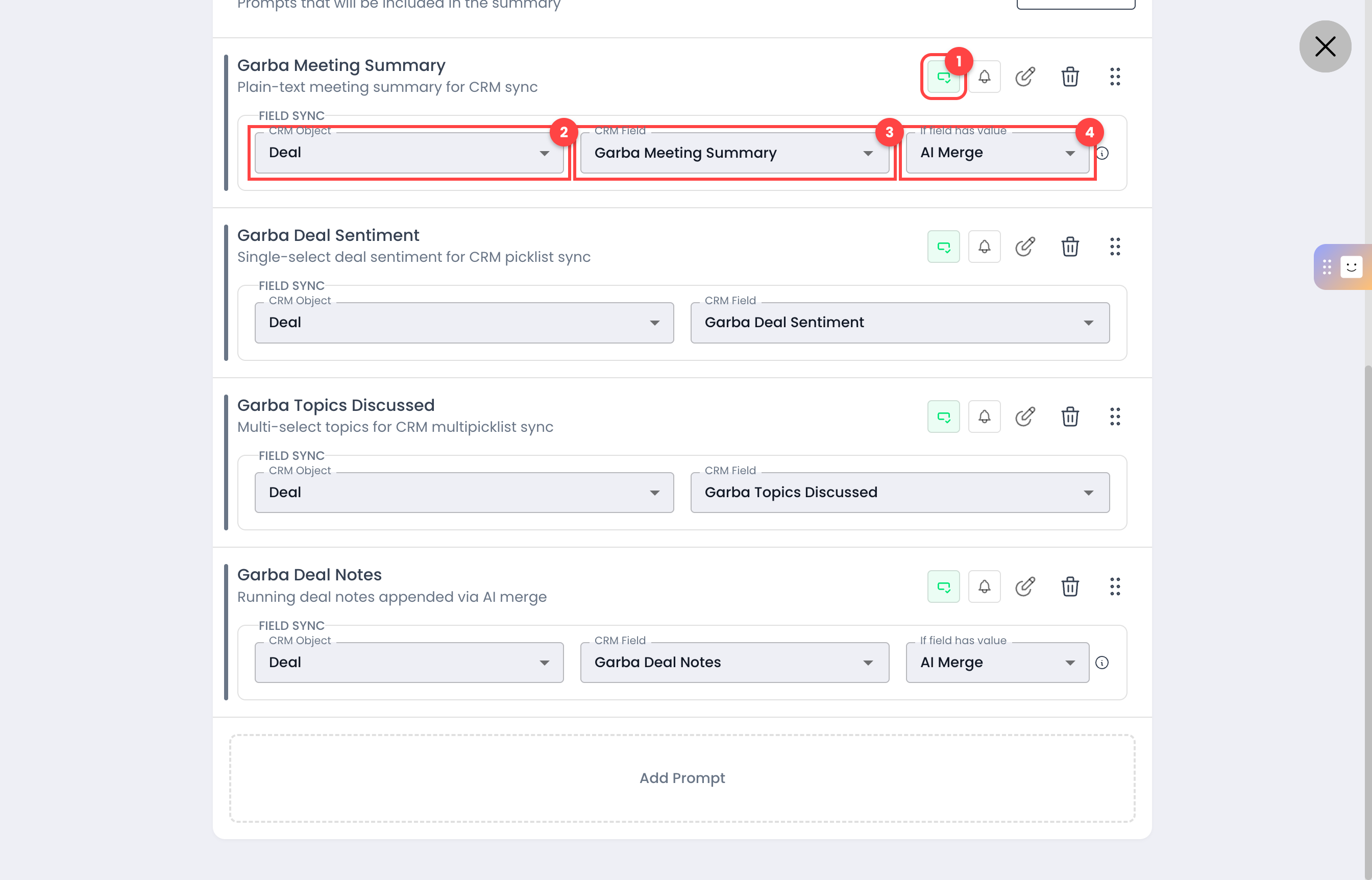Click 'Single-select deal sentiment for CRM picklist sync'

[414, 257]
